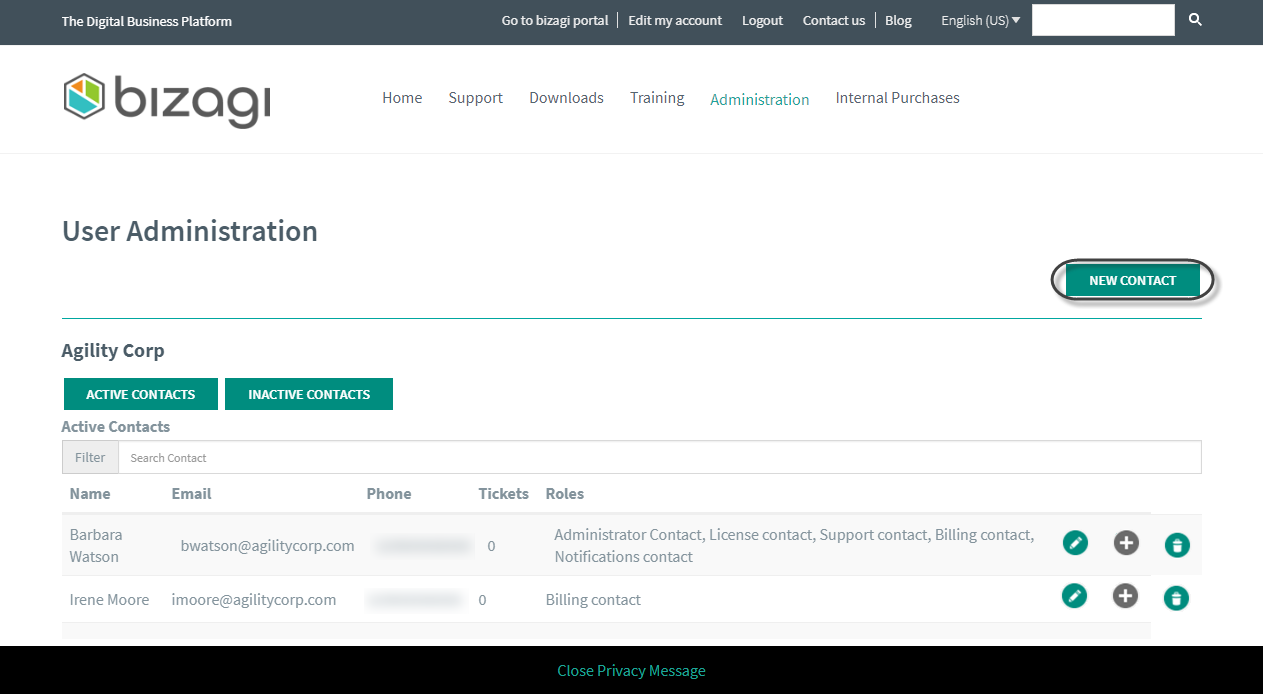The height and width of the screenshot is (694, 1263).
Task: Open the Home menu
Action: [x=402, y=98]
